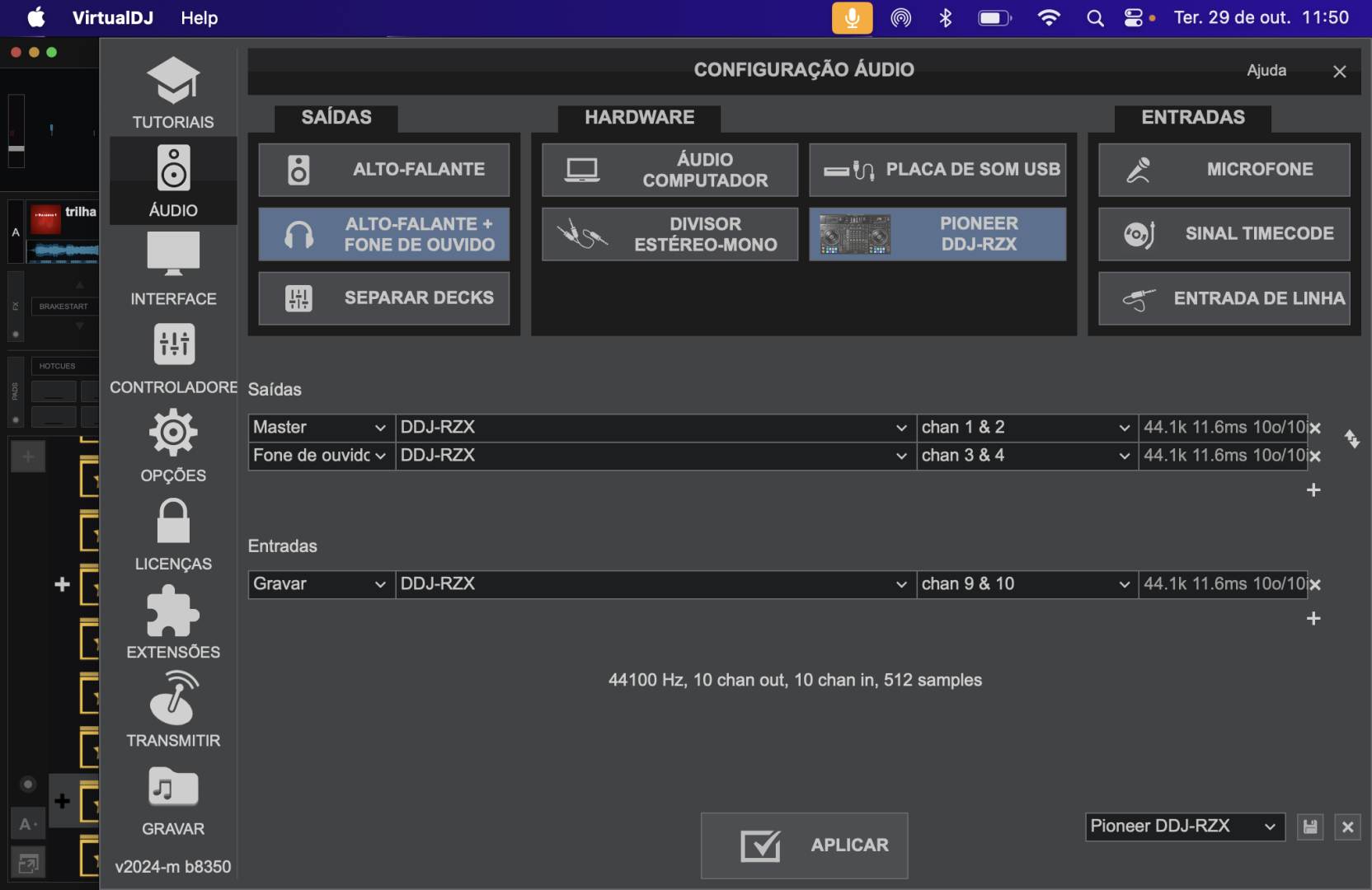This screenshot has height=890, width=1372.
Task: Click the trilha track cover thumbnail
Action: tap(46, 219)
